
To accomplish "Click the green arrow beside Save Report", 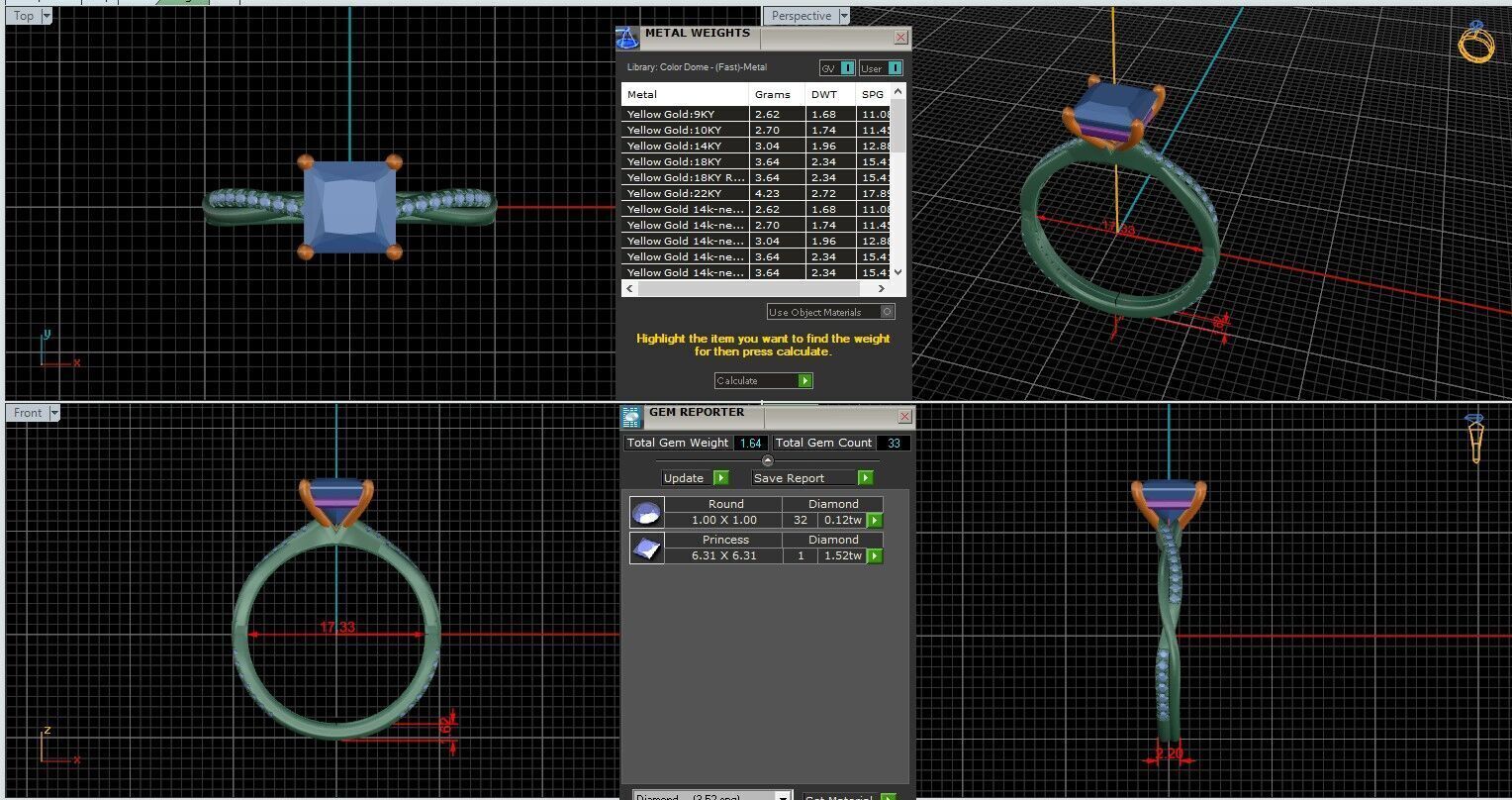I will click(865, 478).
